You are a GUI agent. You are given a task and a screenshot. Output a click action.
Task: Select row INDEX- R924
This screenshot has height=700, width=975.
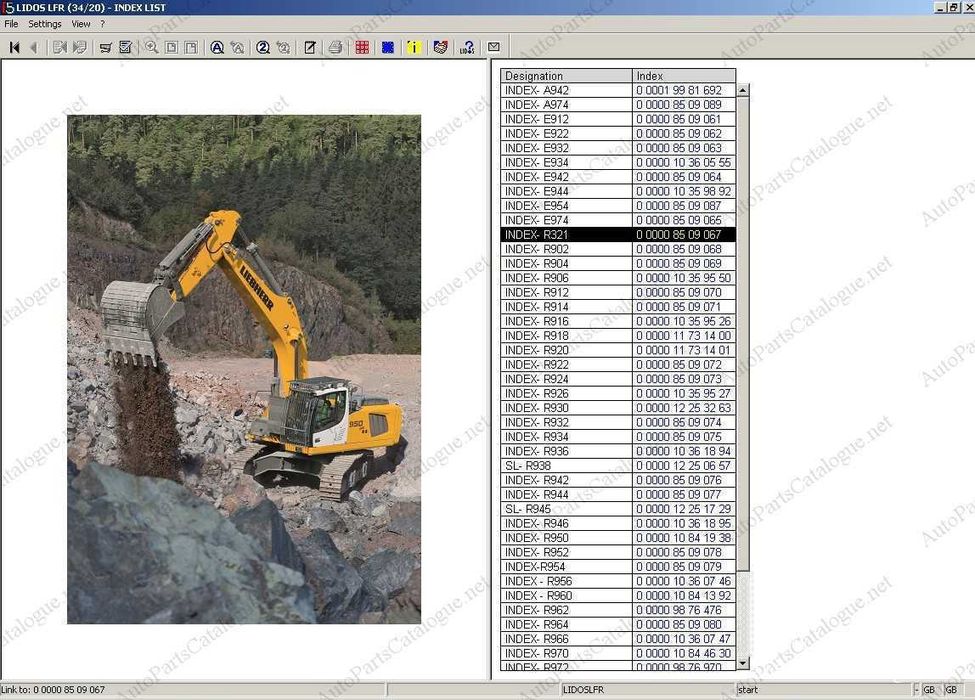pos(618,379)
